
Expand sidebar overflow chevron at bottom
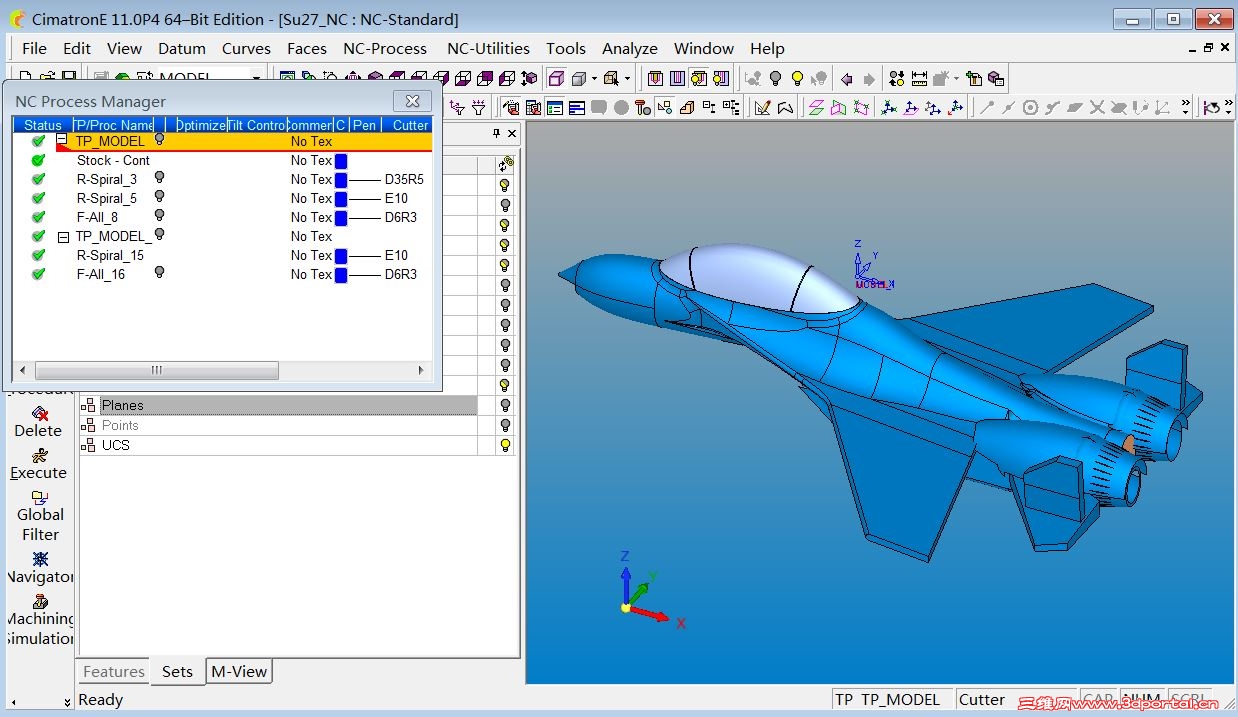tap(67, 702)
